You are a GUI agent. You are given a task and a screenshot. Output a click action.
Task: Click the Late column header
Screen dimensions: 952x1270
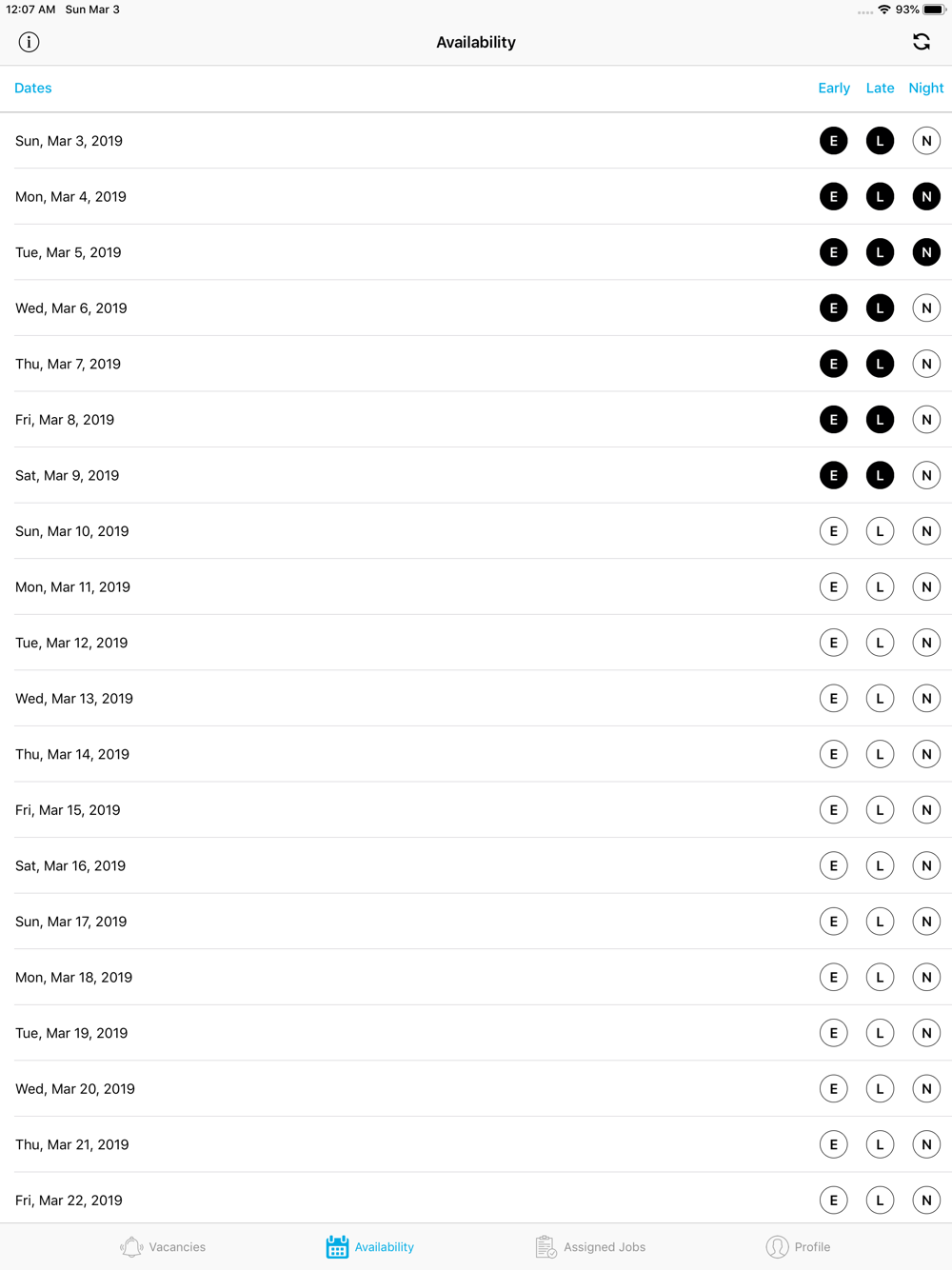[880, 88]
